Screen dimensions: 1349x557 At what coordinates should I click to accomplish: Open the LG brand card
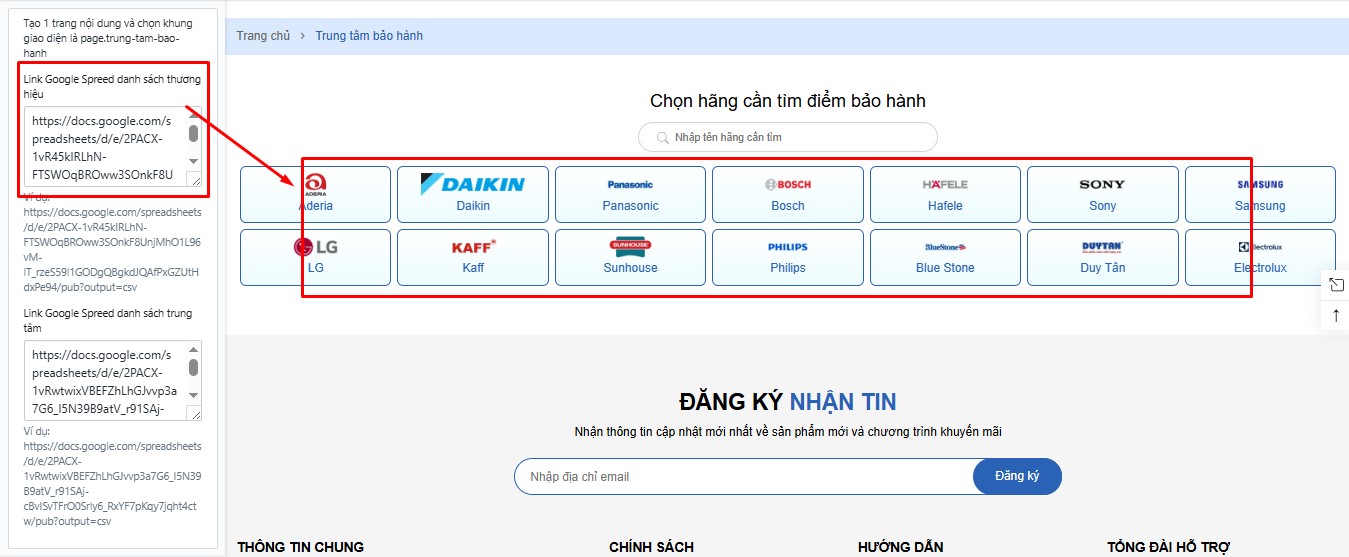315,257
